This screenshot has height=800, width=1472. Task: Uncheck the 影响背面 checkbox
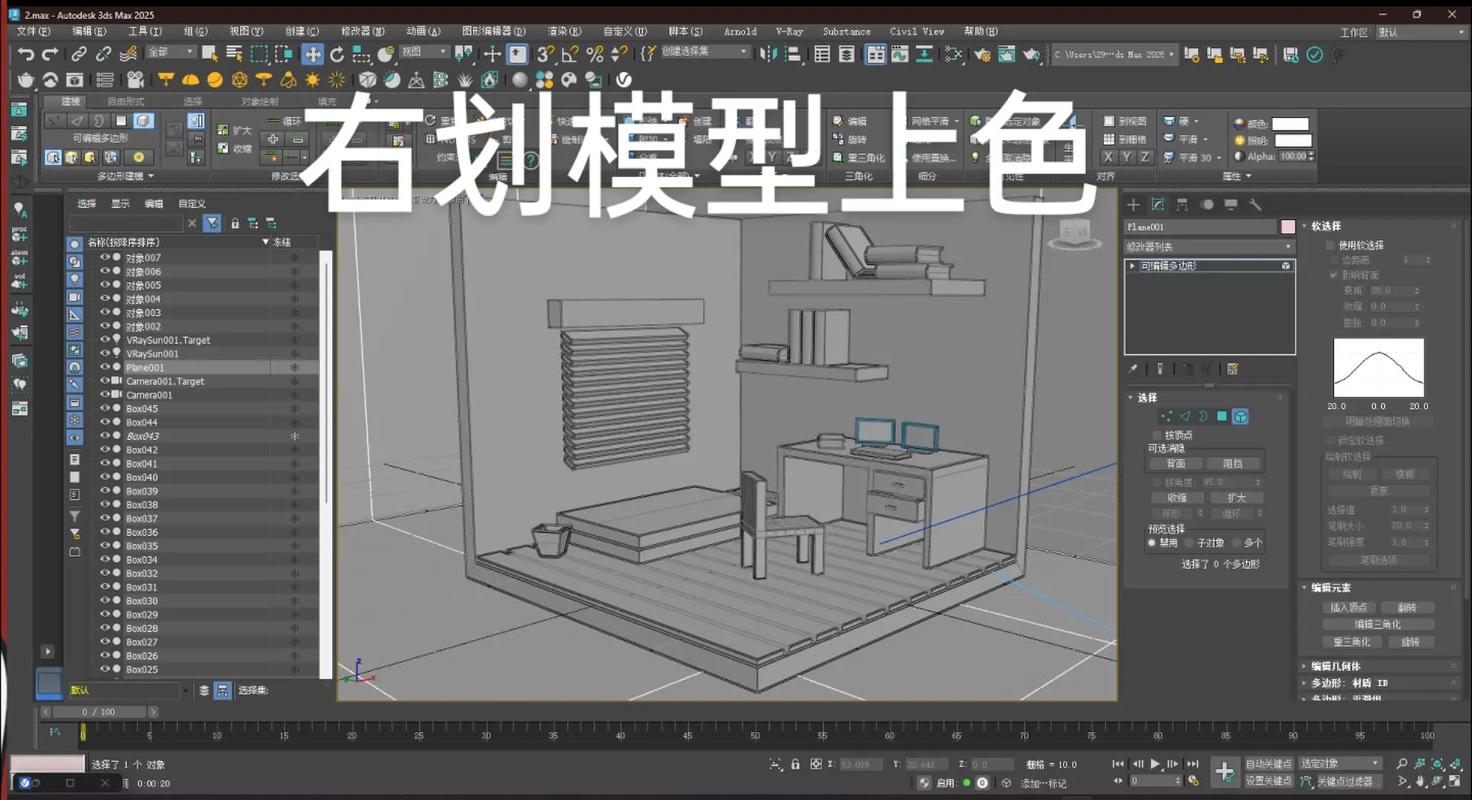tap(1333, 275)
